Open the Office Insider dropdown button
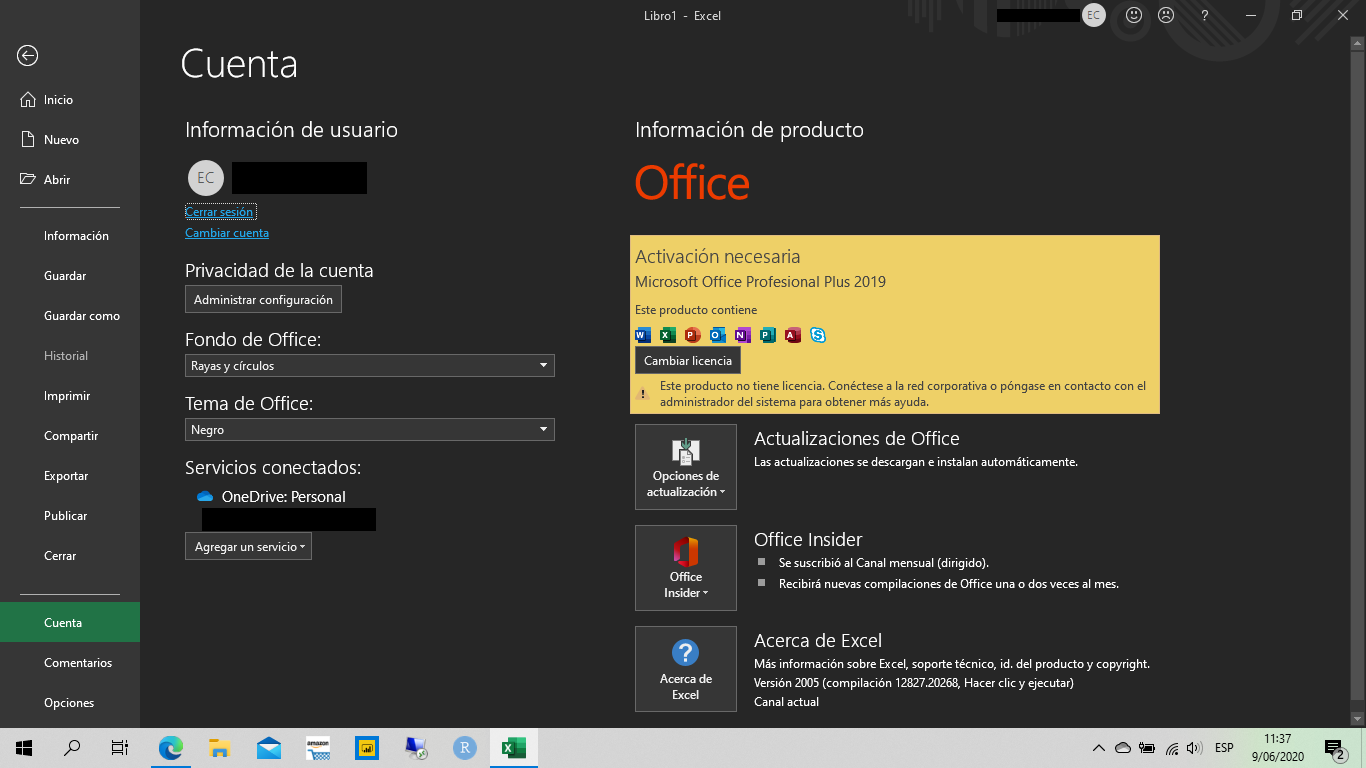Viewport: 1366px width, 768px height. (x=686, y=568)
